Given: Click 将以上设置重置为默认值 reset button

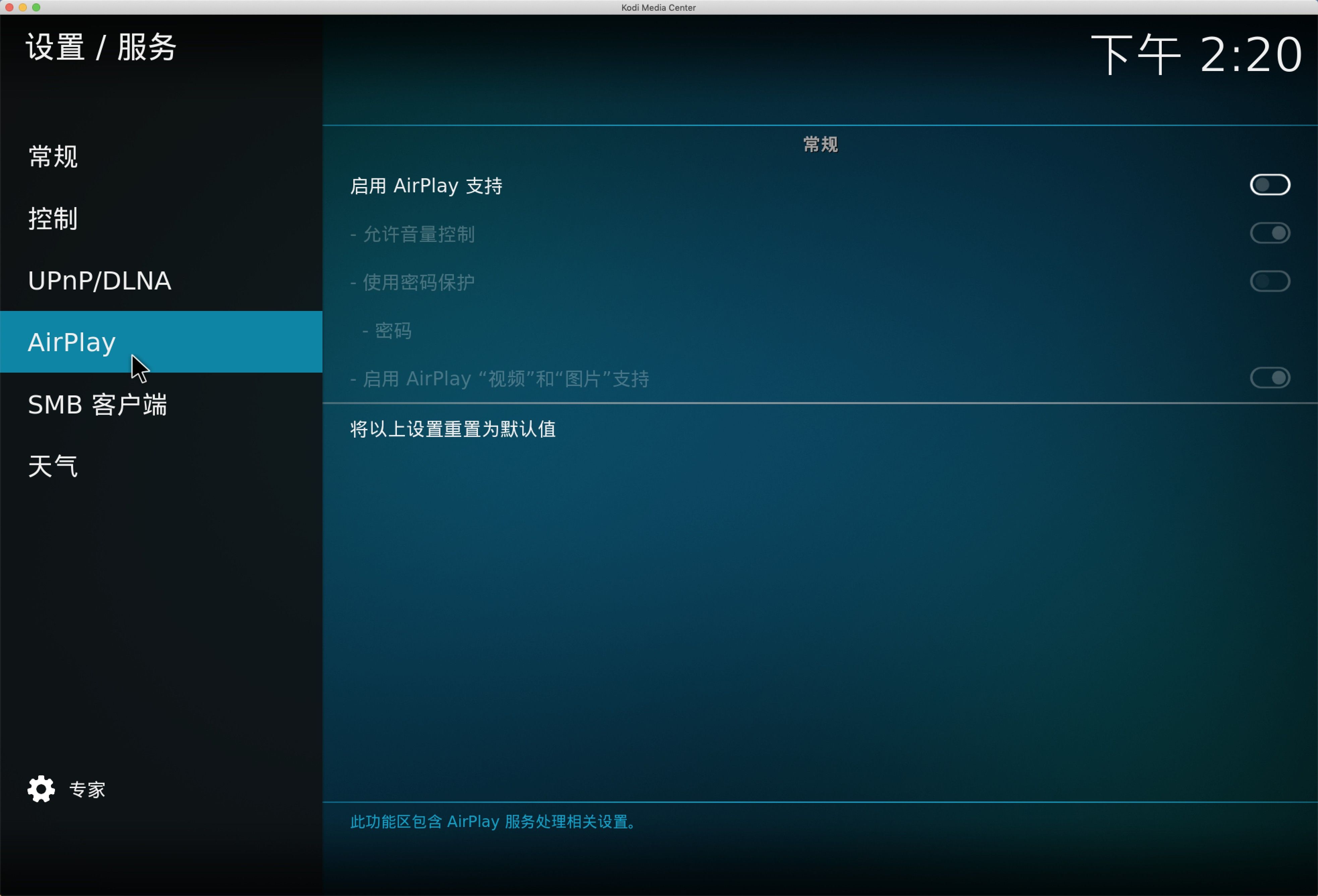Looking at the screenshot, I should click(453, 429).
